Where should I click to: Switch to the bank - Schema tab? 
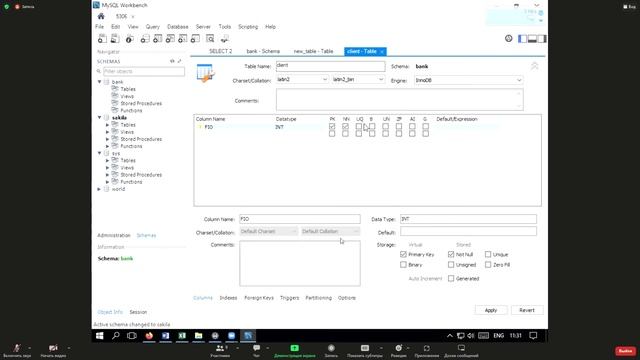[x=263, y=51]
